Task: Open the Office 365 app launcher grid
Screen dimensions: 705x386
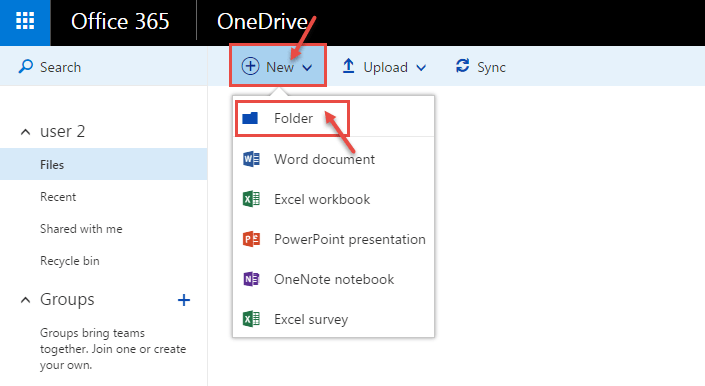Action: [x=25, y=21]
